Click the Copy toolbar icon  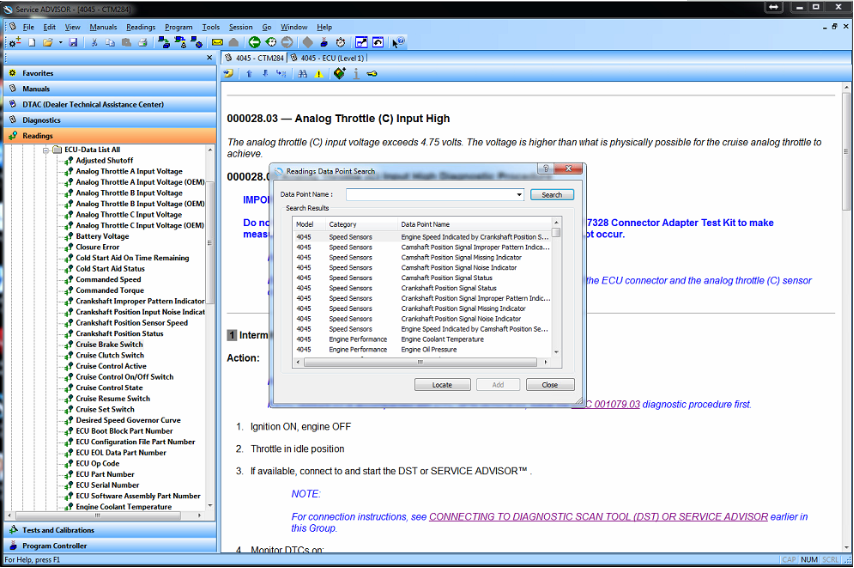tap(110, 42)
